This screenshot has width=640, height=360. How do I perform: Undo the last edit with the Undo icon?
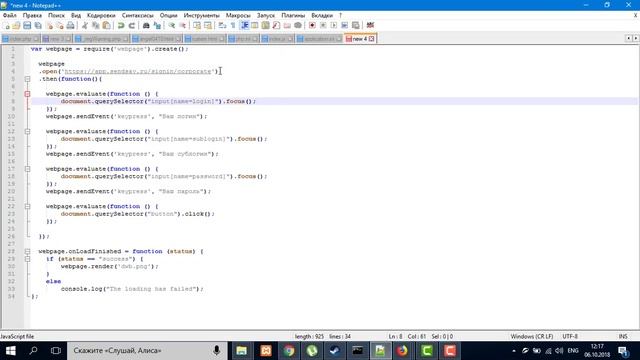point(121,25)
